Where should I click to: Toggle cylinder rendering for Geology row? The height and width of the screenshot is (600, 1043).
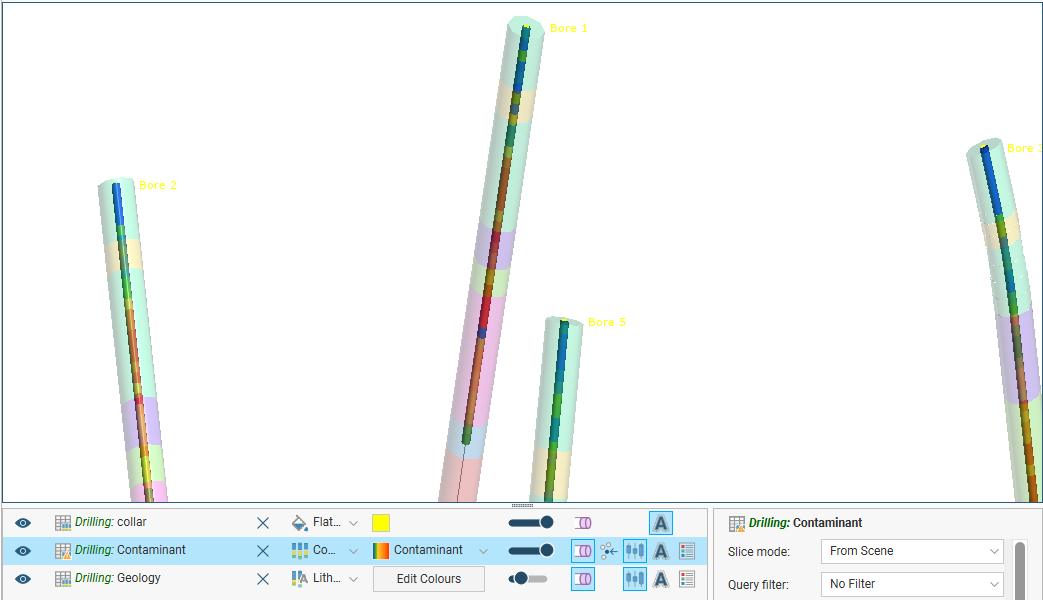click(583, 579)
